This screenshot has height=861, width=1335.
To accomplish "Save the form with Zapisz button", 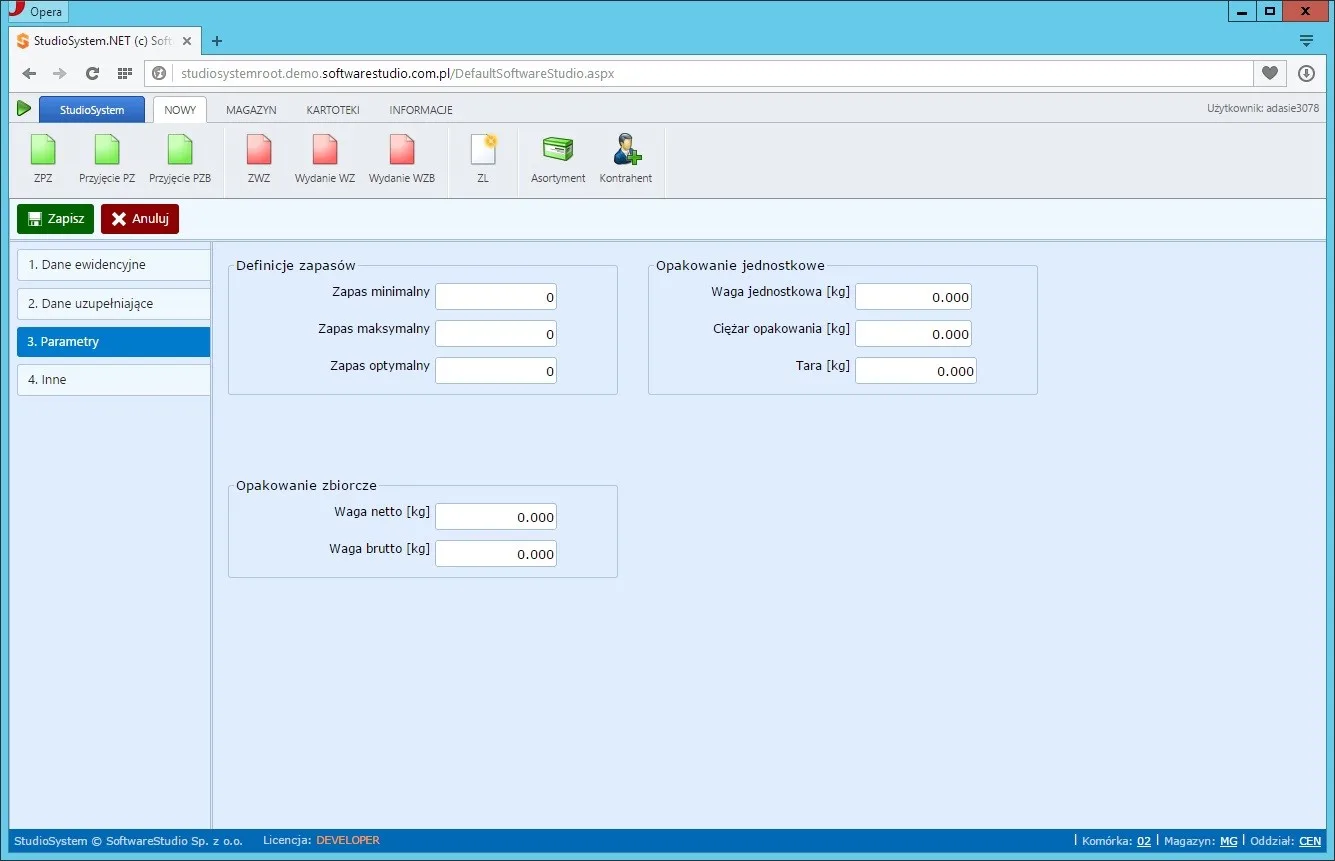I will [x=55, y=219].
